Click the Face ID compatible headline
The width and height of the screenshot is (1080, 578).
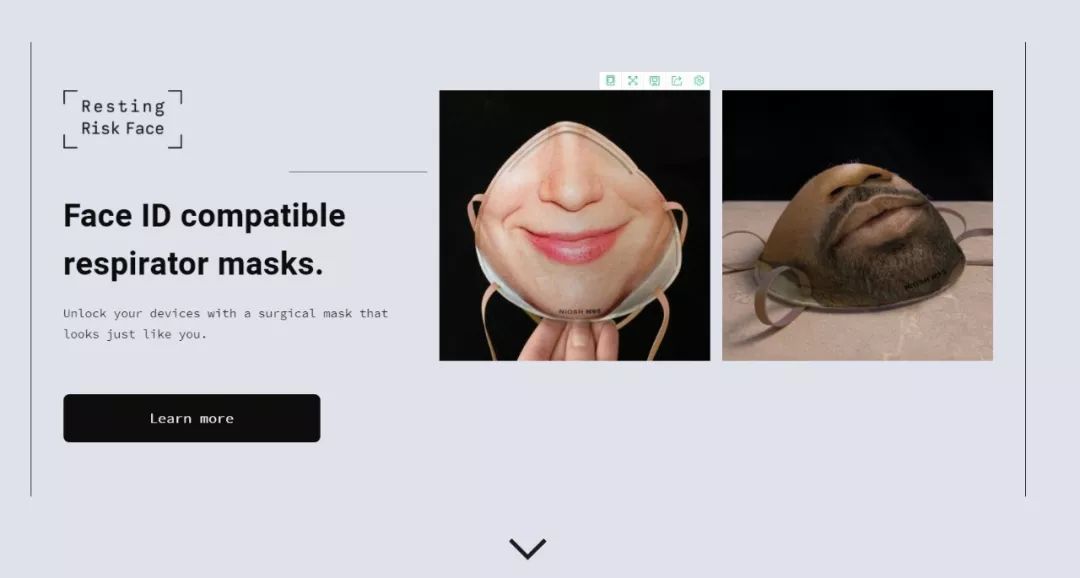[205, 216]
